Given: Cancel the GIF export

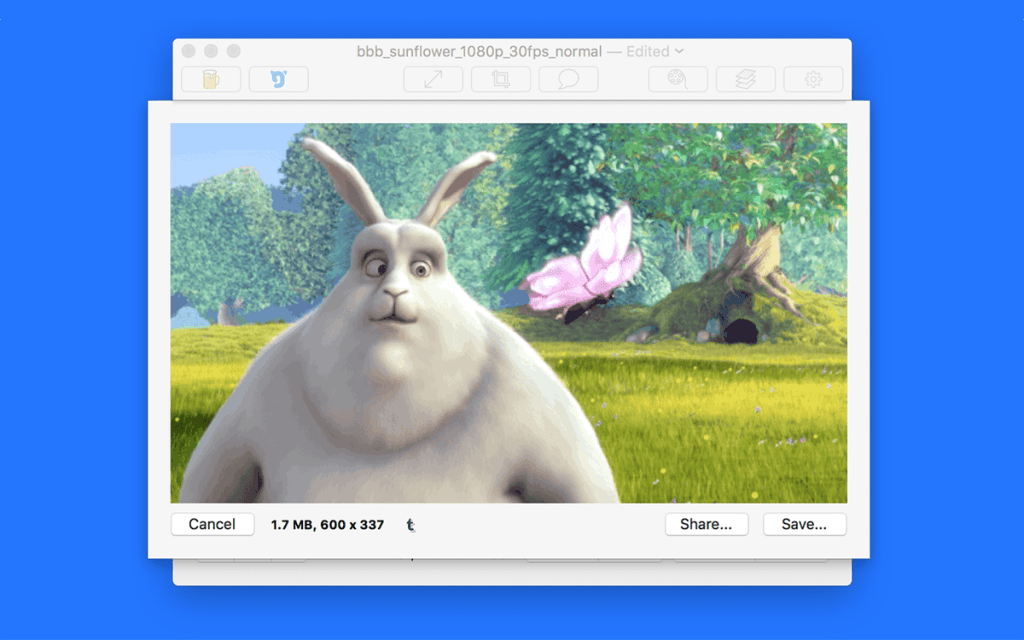Looking at the screenshot, I should [x=212, y=524].
